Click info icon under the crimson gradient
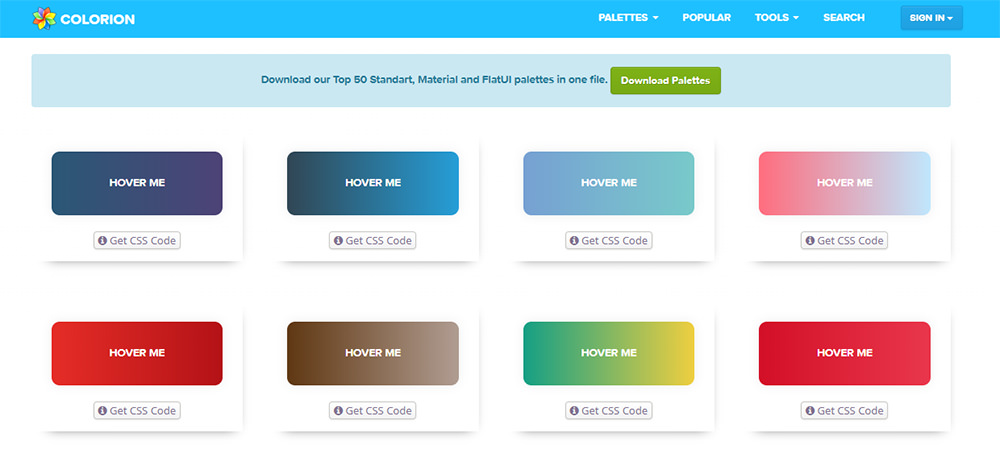The image size is (1000, 466). coord(810,411)
